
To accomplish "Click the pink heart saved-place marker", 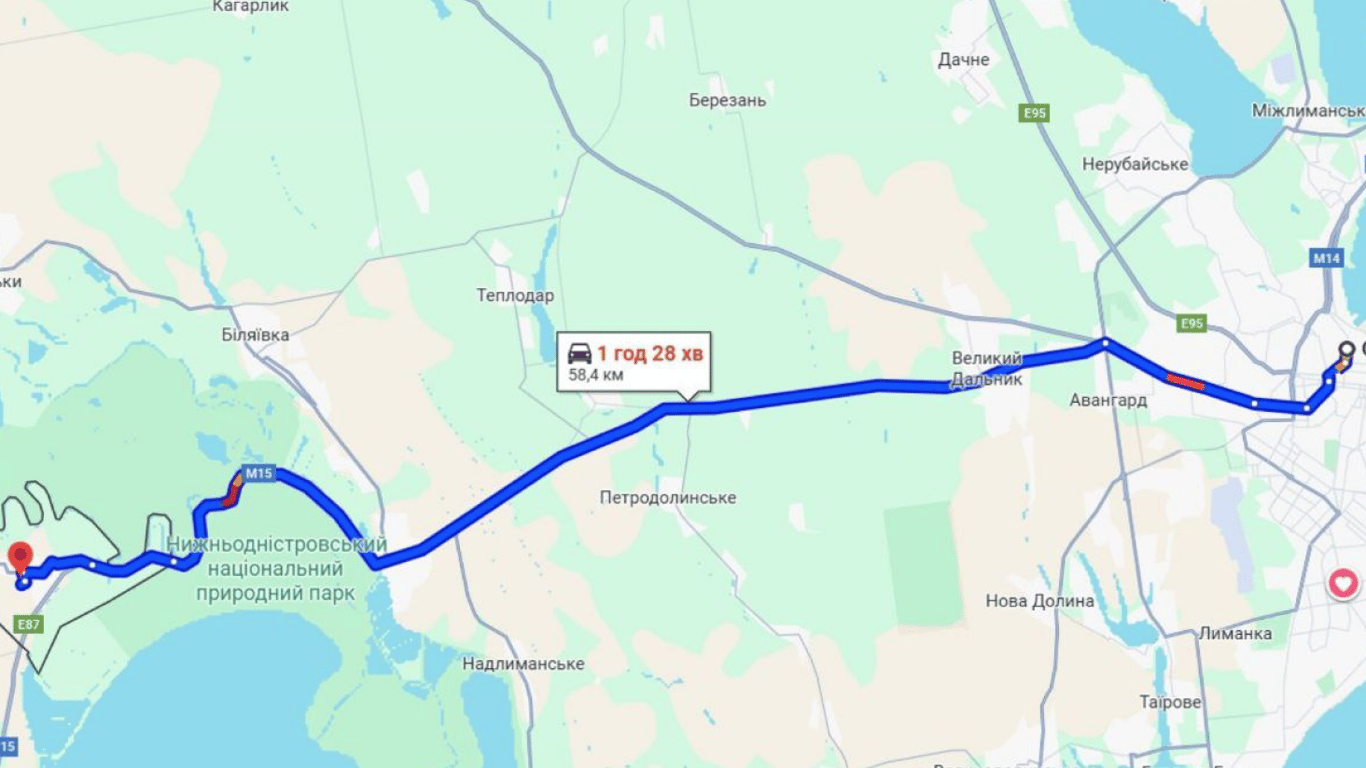I will [1342, 583].
